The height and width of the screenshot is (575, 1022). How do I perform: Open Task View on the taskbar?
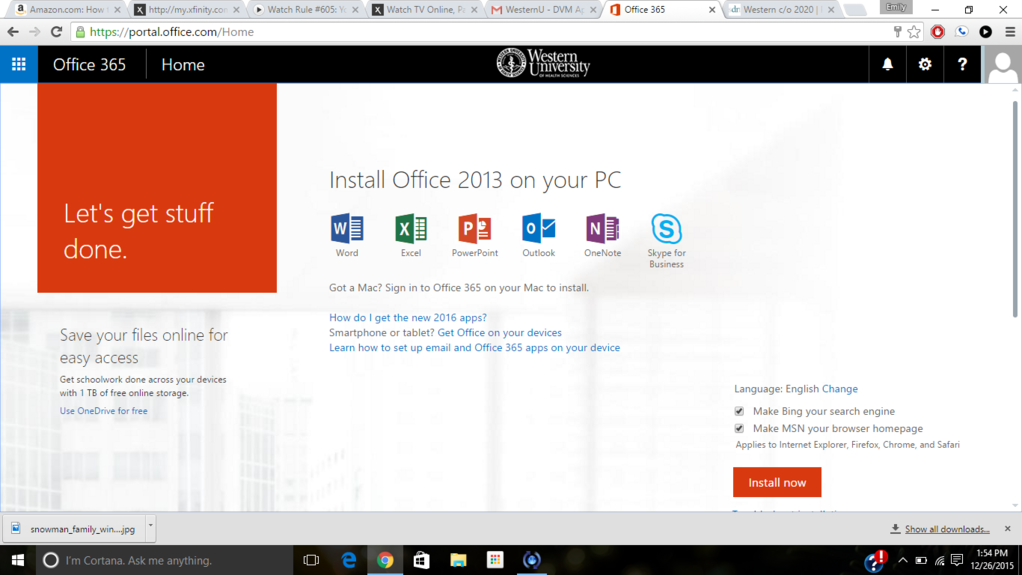pos(311,560)
